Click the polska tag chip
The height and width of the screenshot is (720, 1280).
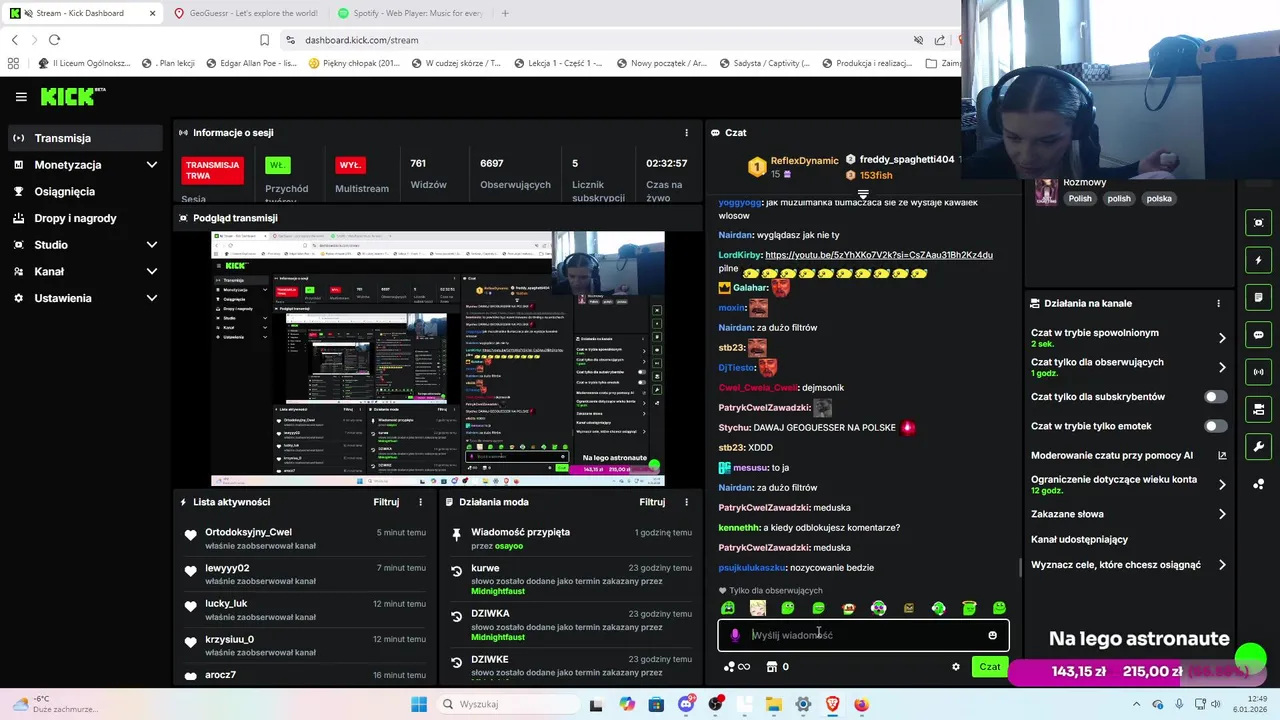(x=1159, y=198)
